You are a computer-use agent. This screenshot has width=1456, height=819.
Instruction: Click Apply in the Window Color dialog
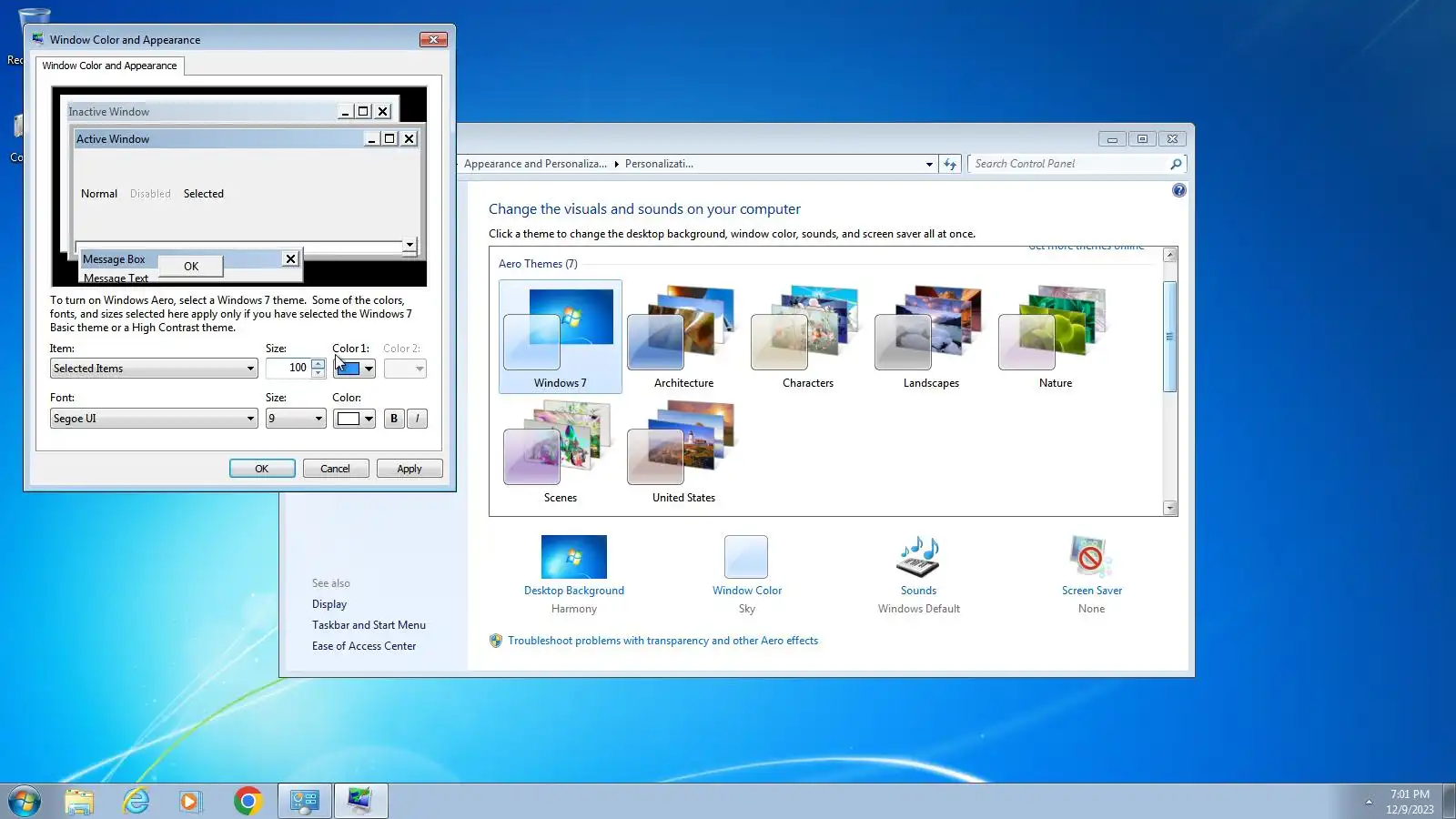[x=409, y=469]
